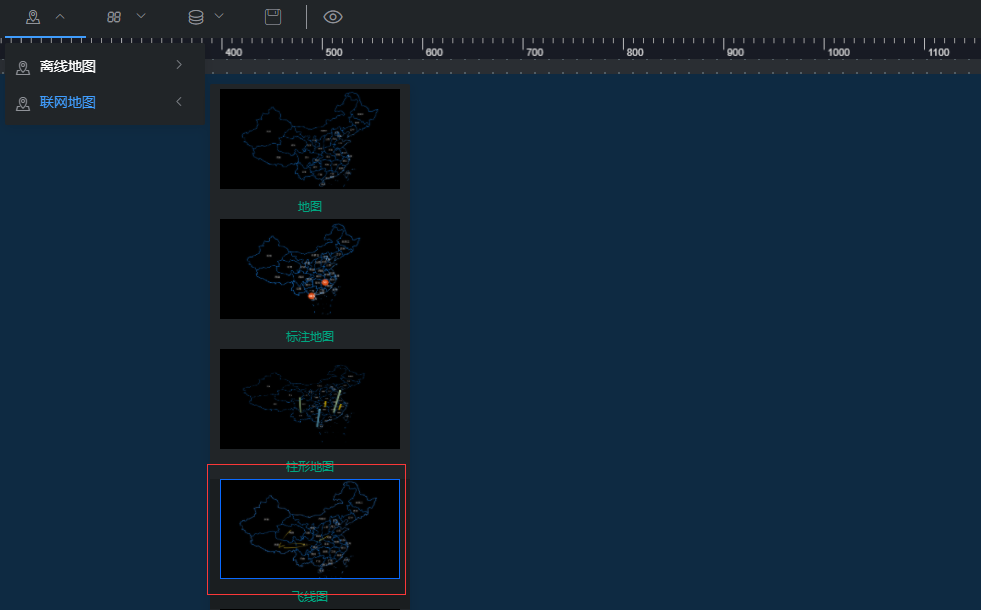This screenshot has height=610, width=981.
Task: Choose the 地图 map thumbnail
Action: 310,139
